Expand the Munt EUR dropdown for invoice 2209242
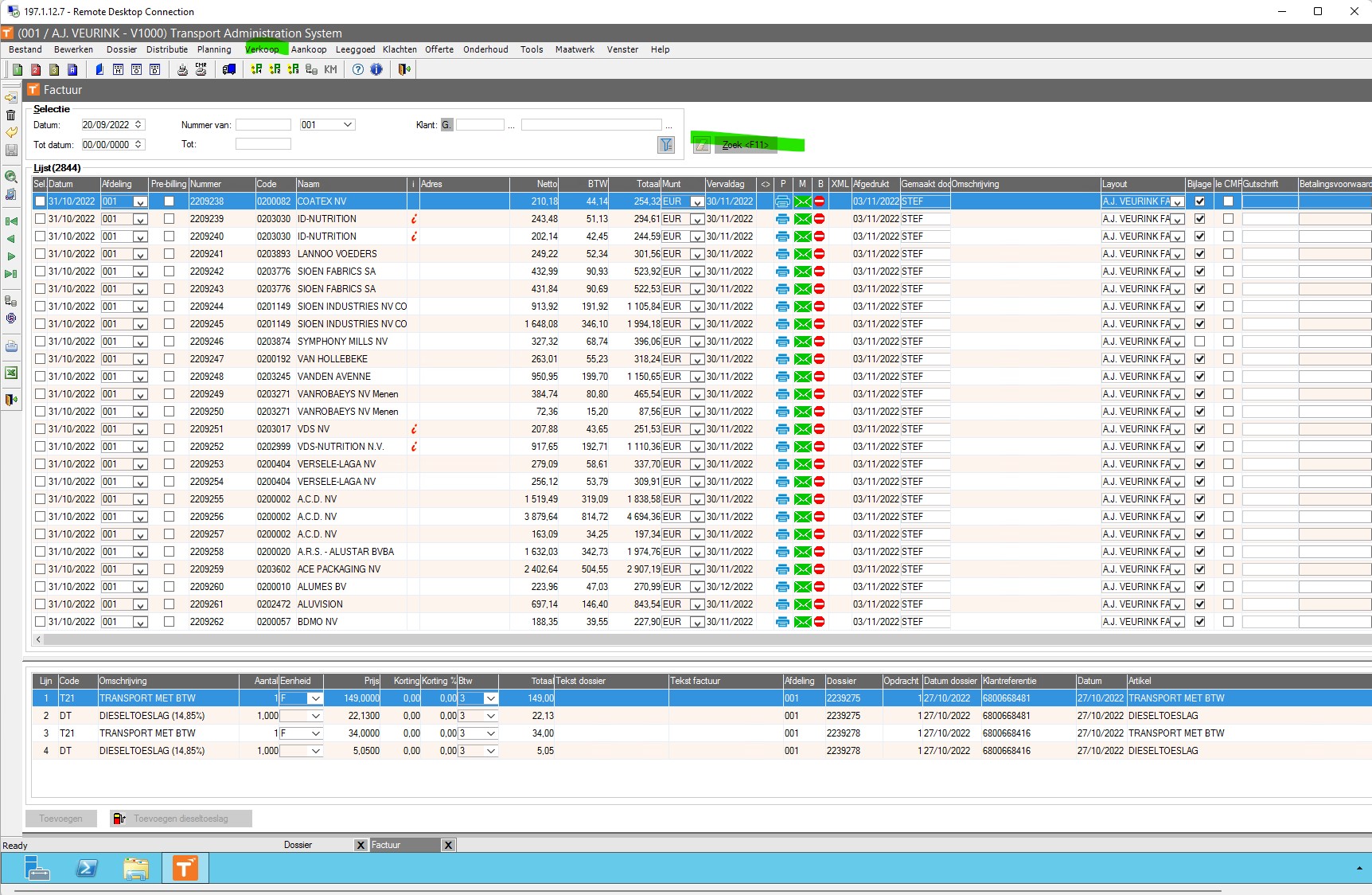 (697, 272)
